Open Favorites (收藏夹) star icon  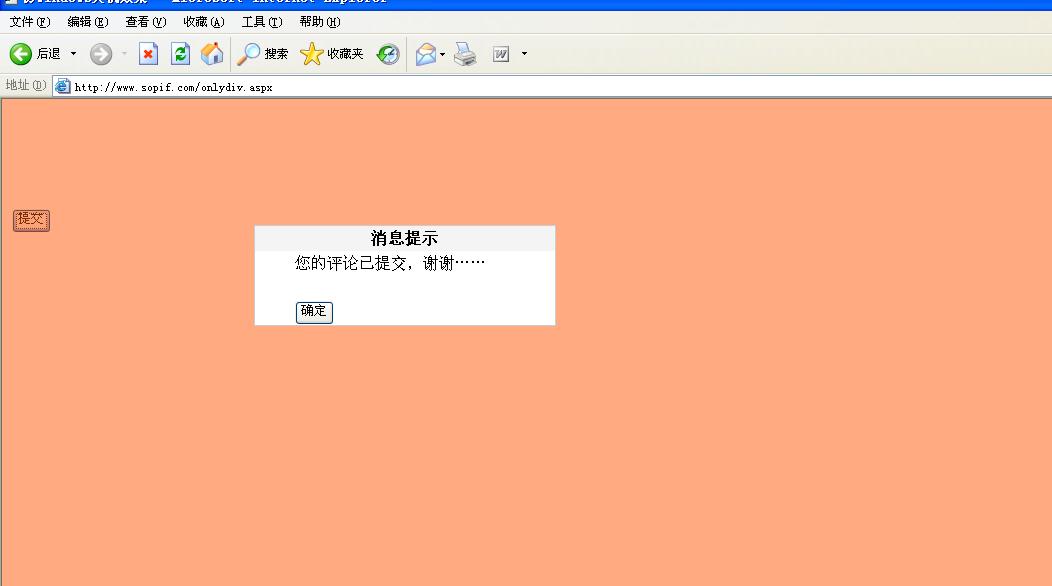click(311, 54)
